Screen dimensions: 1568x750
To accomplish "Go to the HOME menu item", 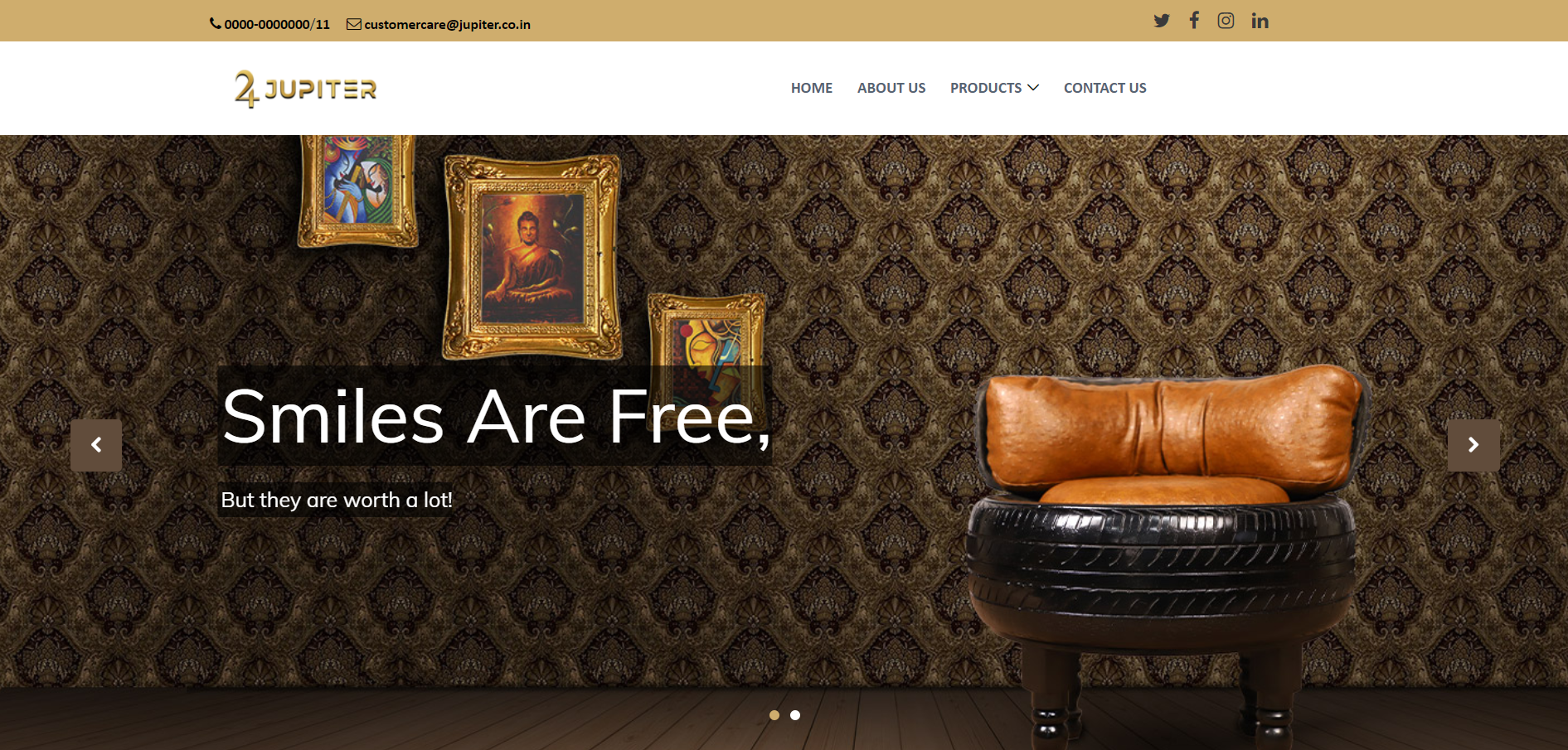I will (x=812, y=88).
